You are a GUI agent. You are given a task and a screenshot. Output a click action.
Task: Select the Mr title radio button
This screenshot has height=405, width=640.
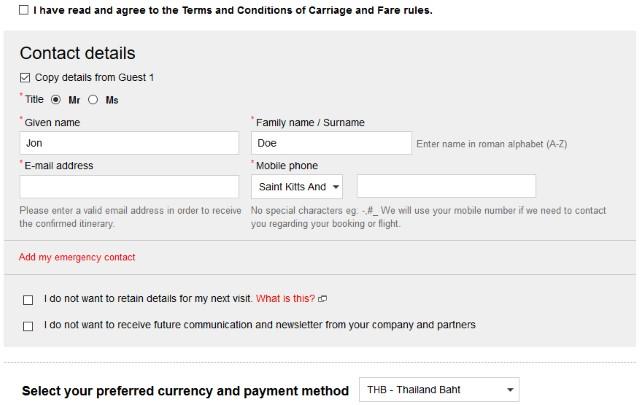pyautogui.click(x=56, y=100)
